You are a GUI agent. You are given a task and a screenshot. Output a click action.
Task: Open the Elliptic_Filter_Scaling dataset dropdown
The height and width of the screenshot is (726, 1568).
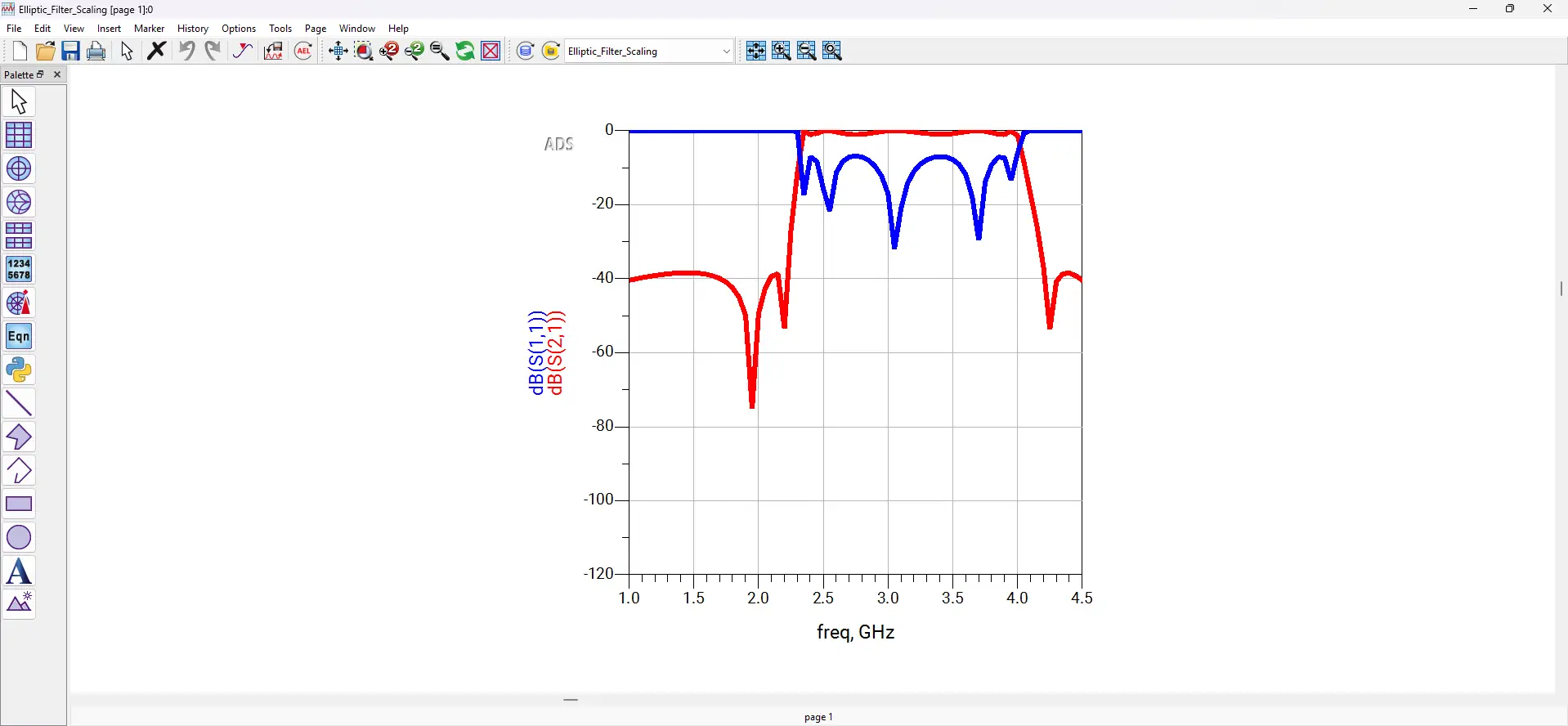click(650, 51)
